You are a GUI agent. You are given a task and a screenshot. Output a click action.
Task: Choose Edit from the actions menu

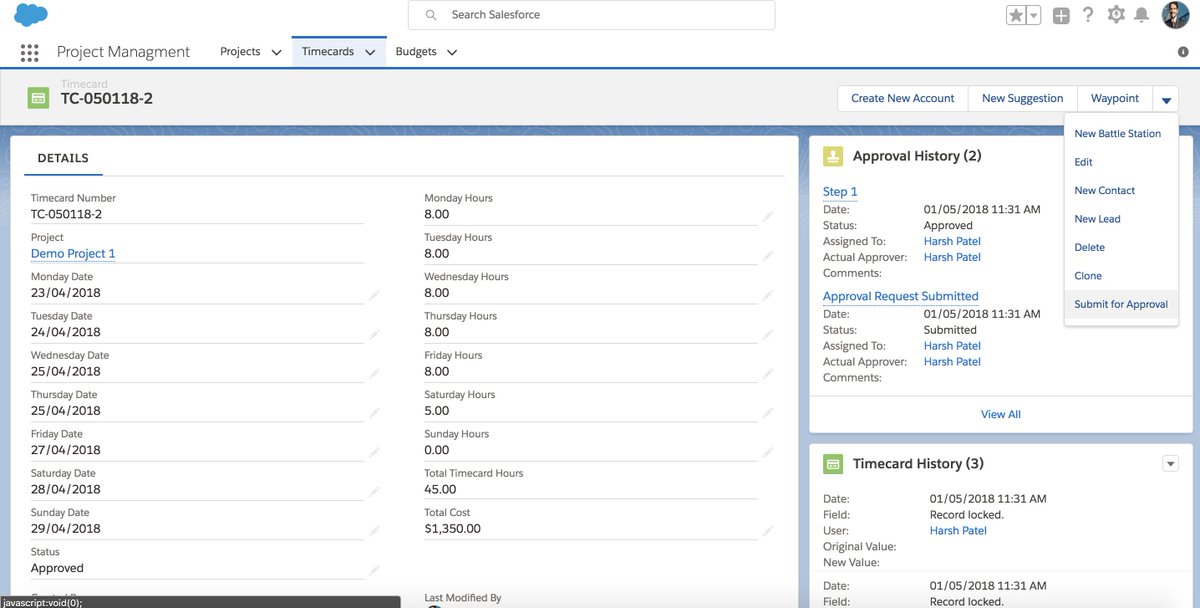(1083, 162)
